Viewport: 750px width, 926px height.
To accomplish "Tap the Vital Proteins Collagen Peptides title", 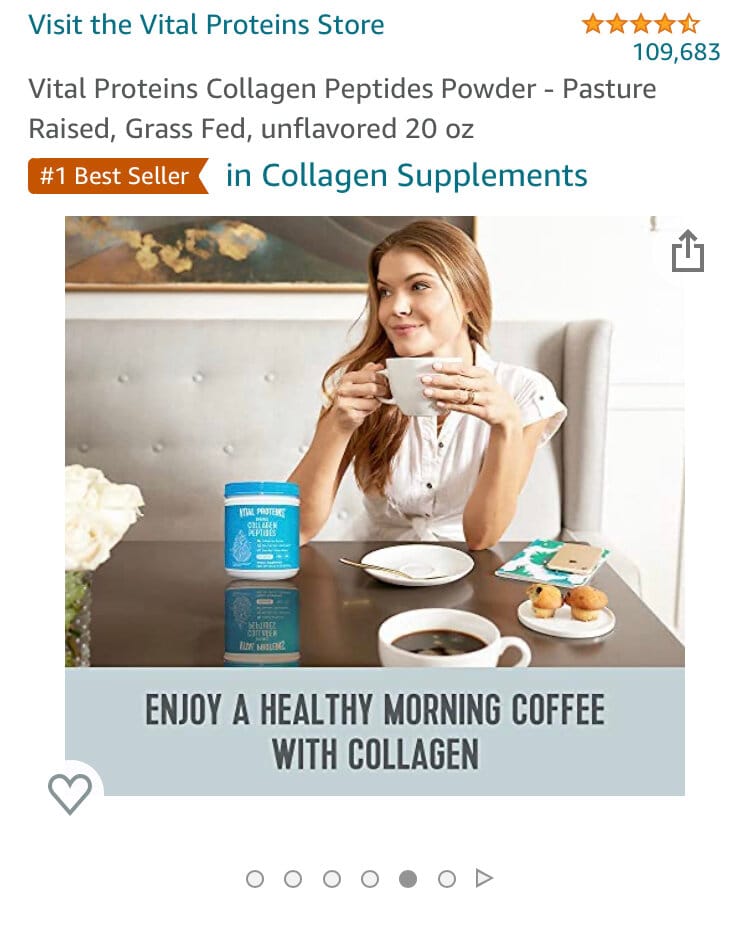I will [x=343, y=109].
